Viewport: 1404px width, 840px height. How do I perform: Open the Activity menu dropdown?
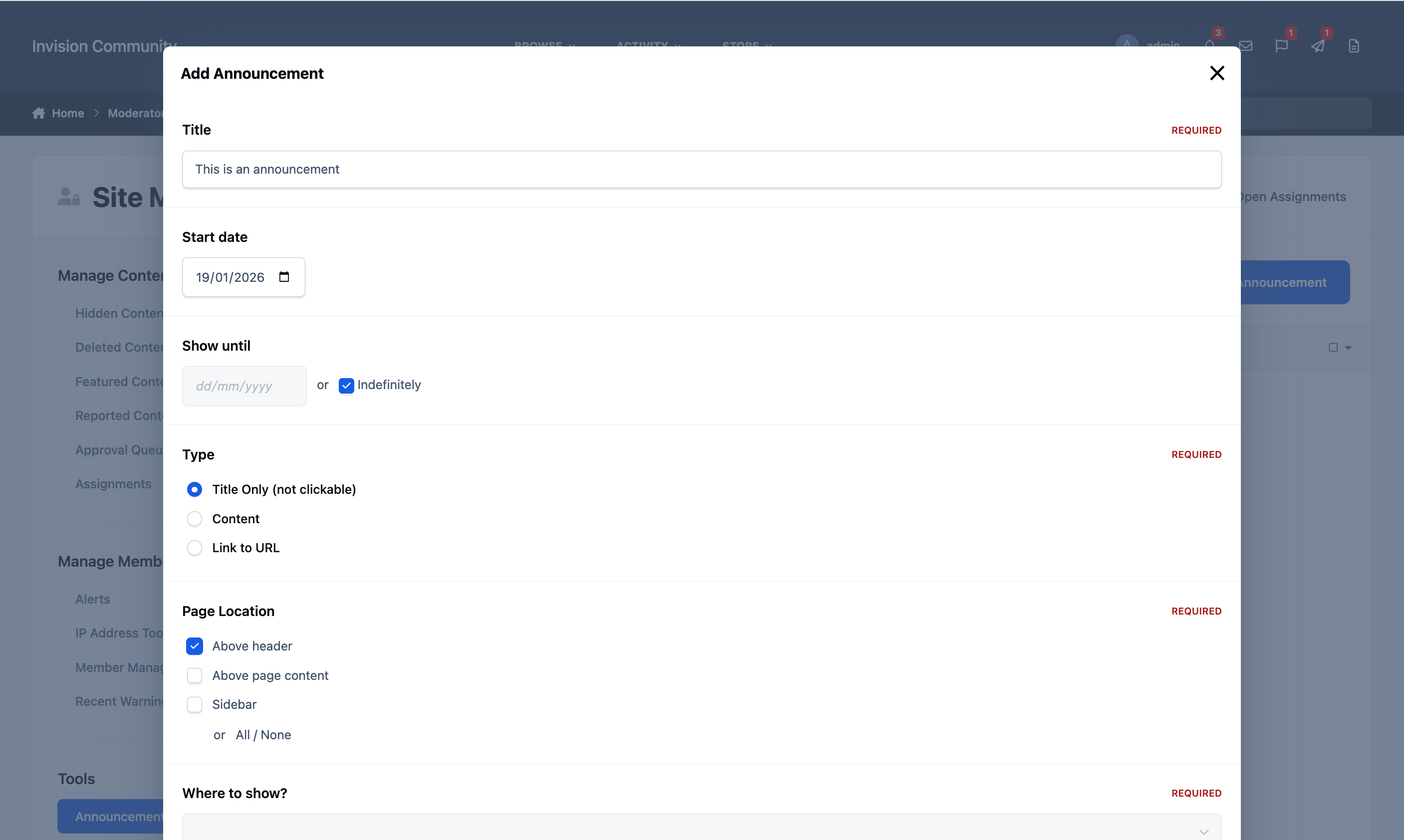[649, 45]
